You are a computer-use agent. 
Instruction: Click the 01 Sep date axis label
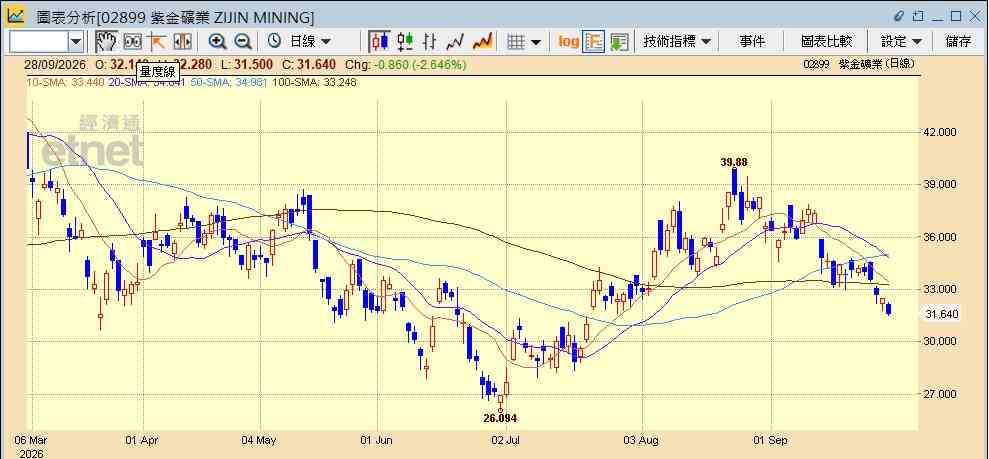(771, 439)
